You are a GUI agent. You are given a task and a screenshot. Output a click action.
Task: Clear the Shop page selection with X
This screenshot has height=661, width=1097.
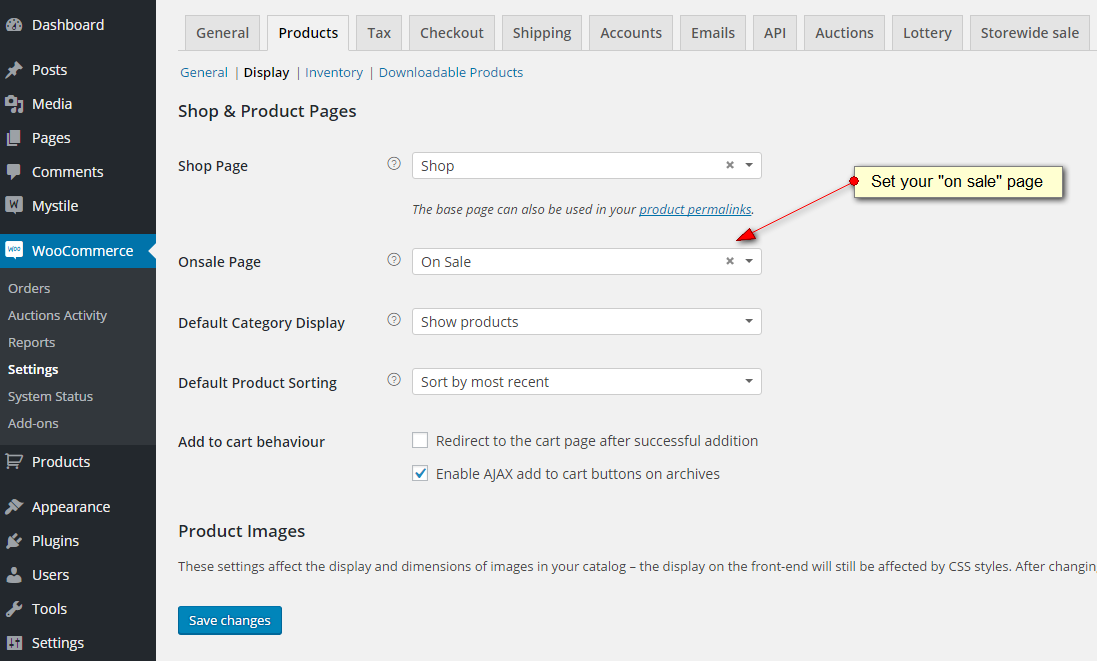click(730, 166)
